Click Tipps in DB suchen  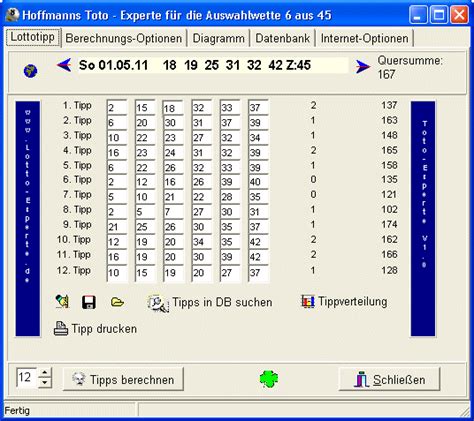210,302
